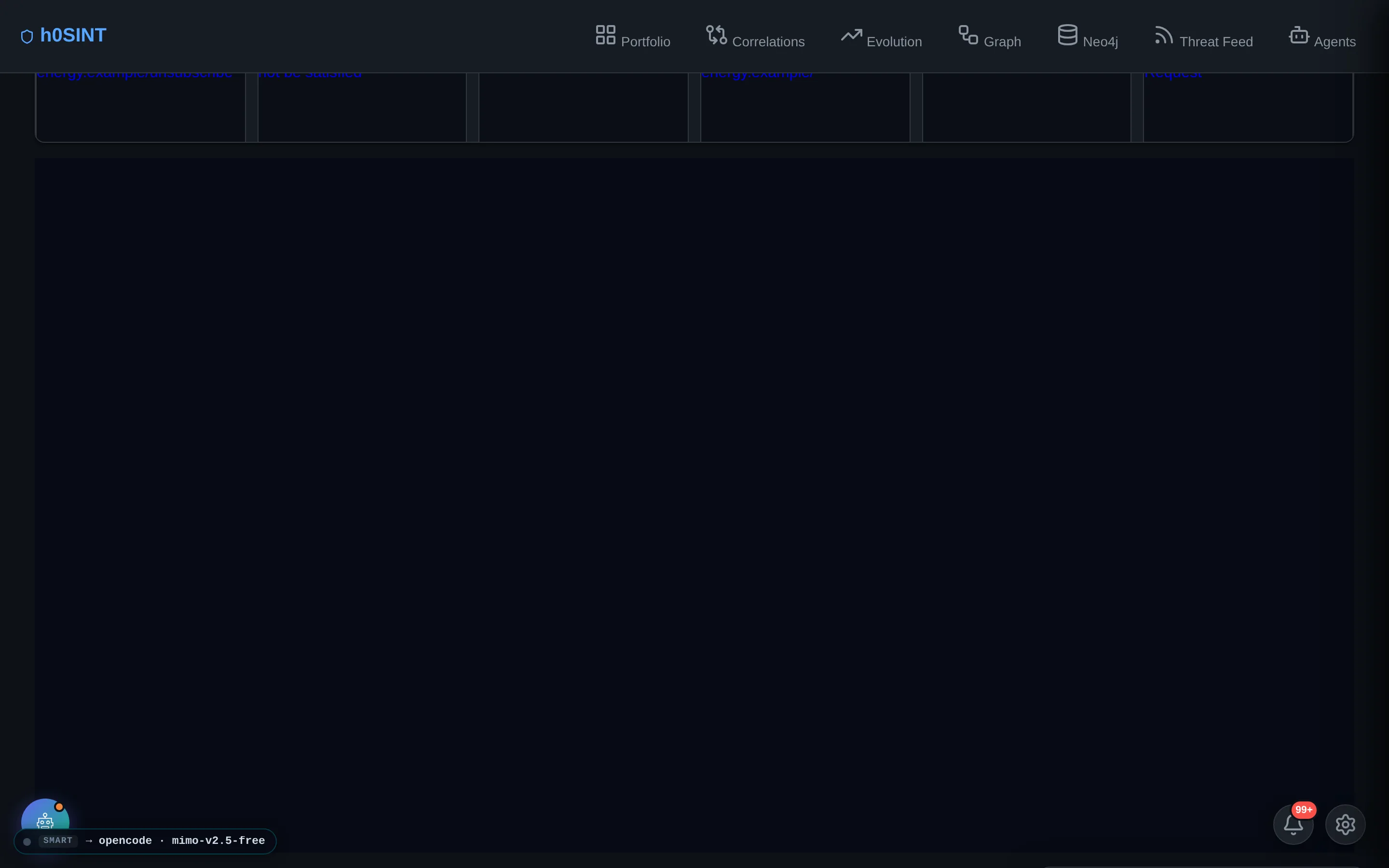Open the Correlations nav tab
1389x868 pixels.
click(x=755, y=36)
